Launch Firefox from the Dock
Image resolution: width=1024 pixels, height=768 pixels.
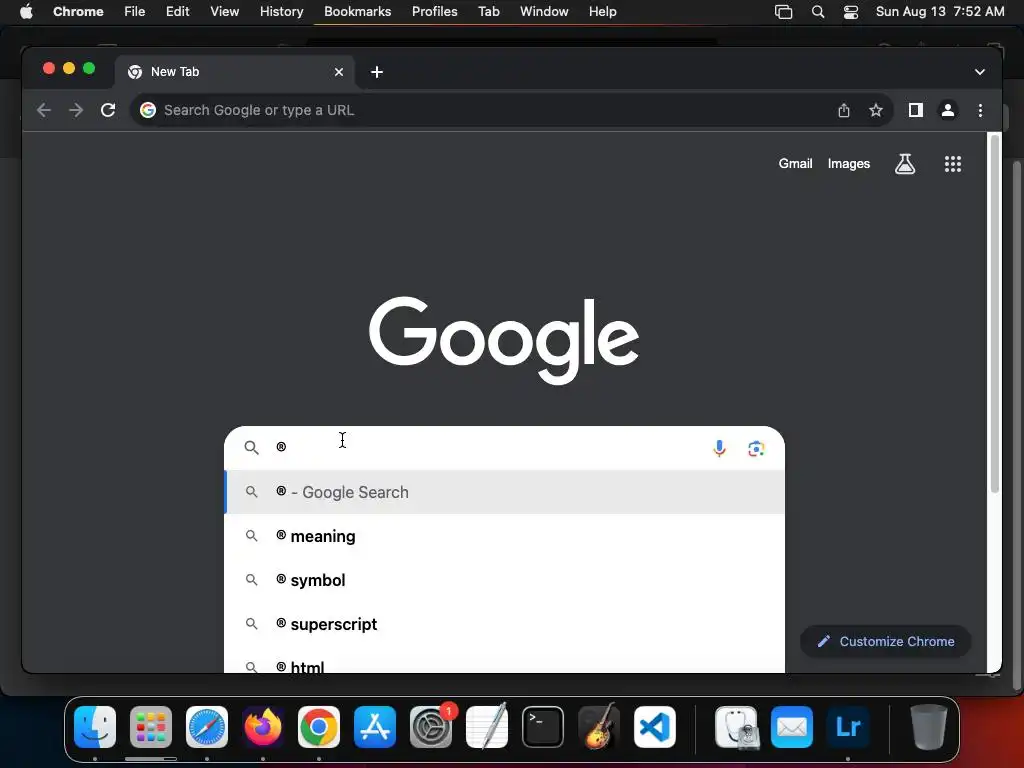tap(263, 727)
